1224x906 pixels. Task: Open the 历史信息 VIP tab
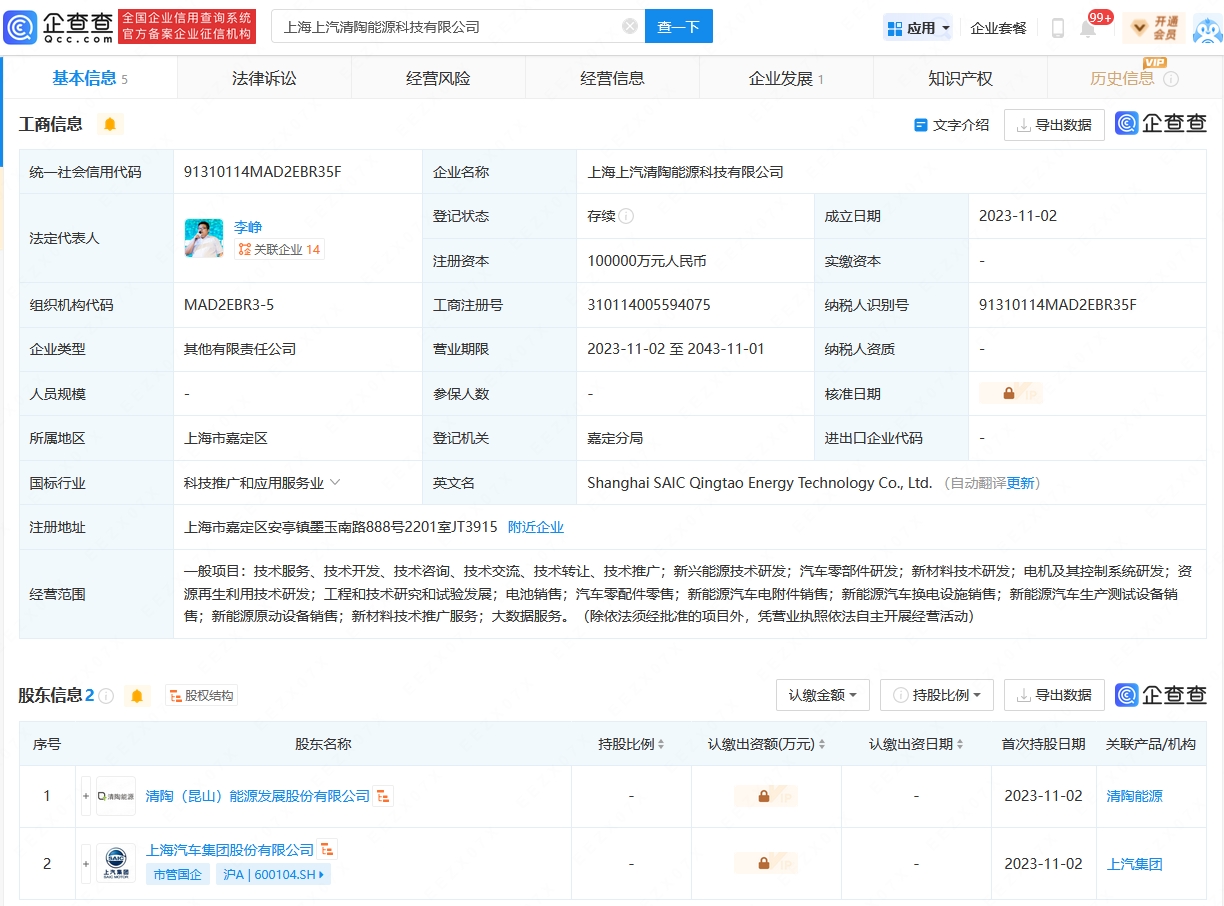(x=1134, y=78)
